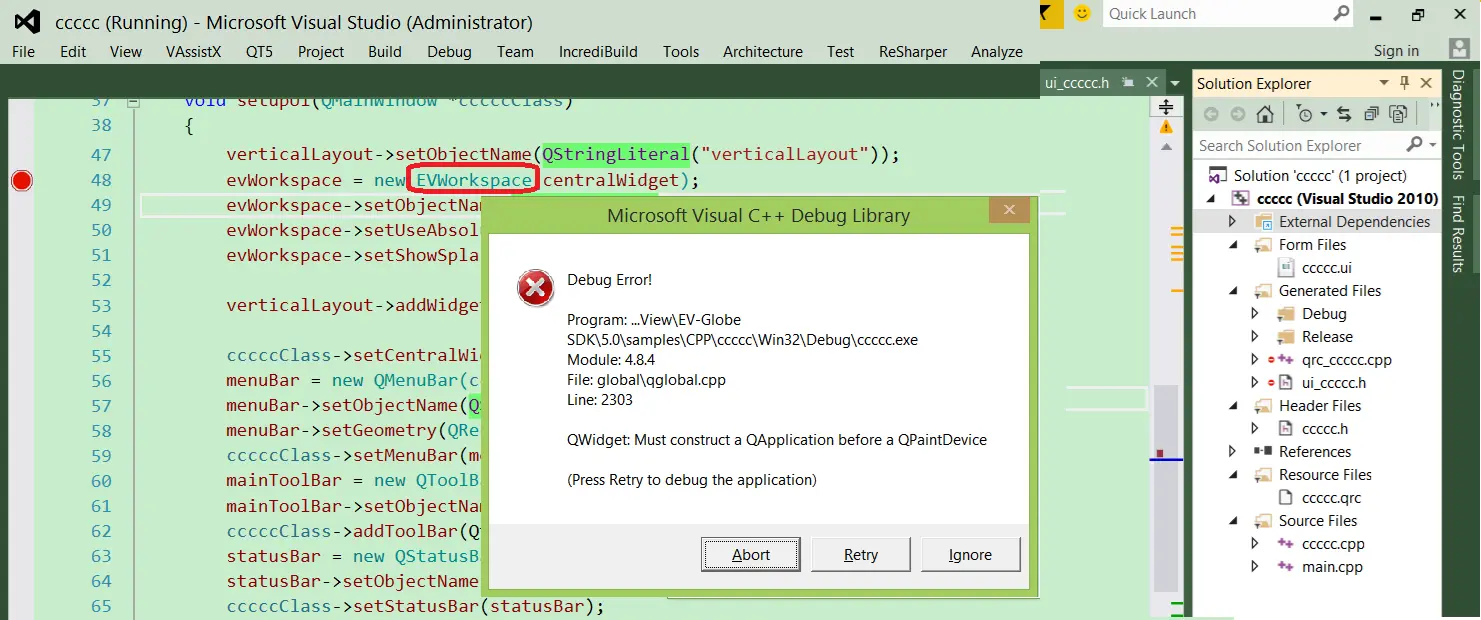Click the feedback smiley face icon
The width and height of the screenshot is (1481, 620).
[1081, 13]
